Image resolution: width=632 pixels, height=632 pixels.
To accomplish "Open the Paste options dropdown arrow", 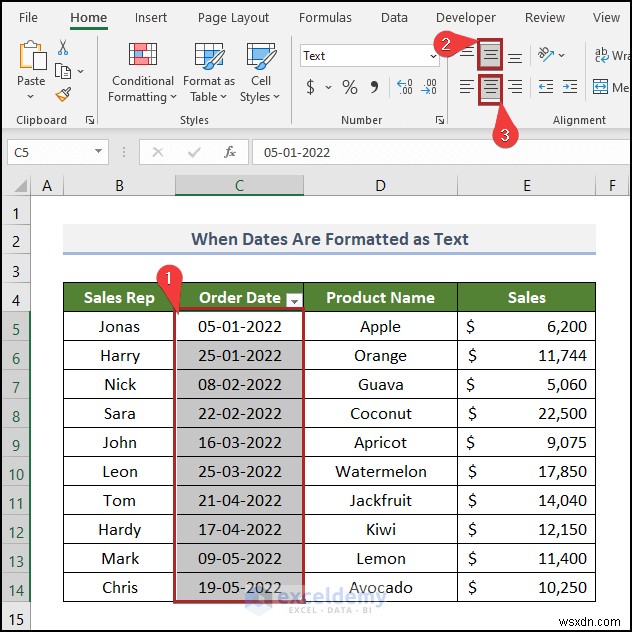I will [x=30, y=97].
